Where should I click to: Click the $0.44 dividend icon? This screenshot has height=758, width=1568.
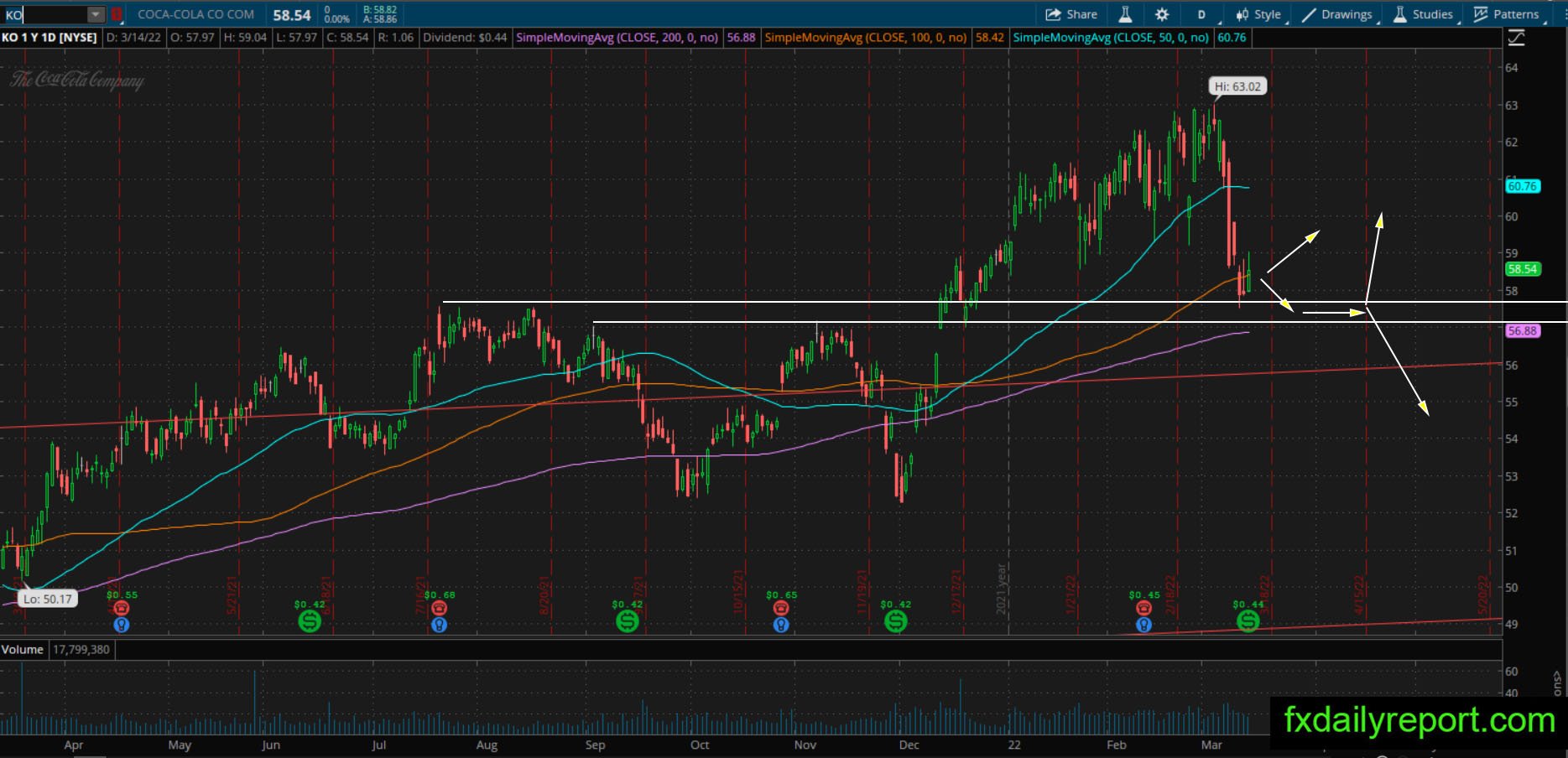tap(1248, 621)
